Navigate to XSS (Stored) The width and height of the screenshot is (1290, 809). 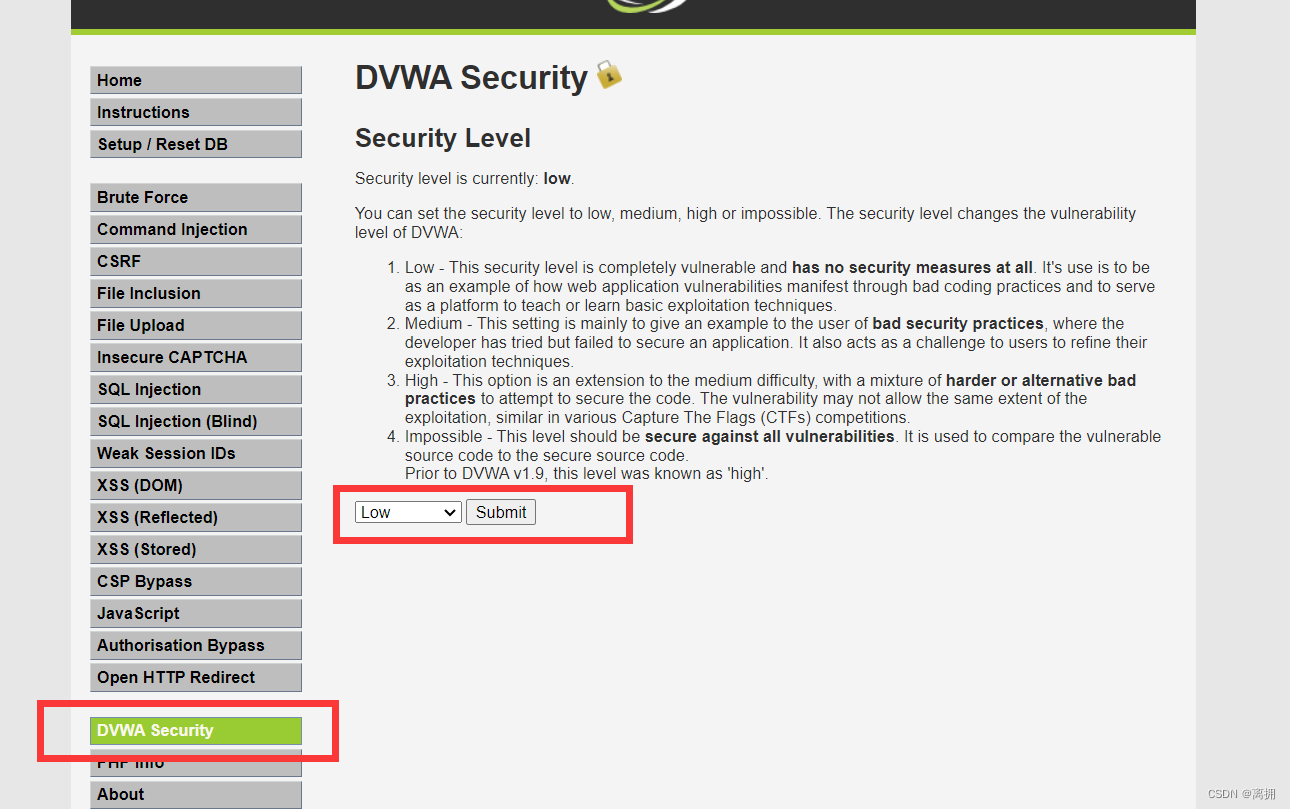(196, 549)
